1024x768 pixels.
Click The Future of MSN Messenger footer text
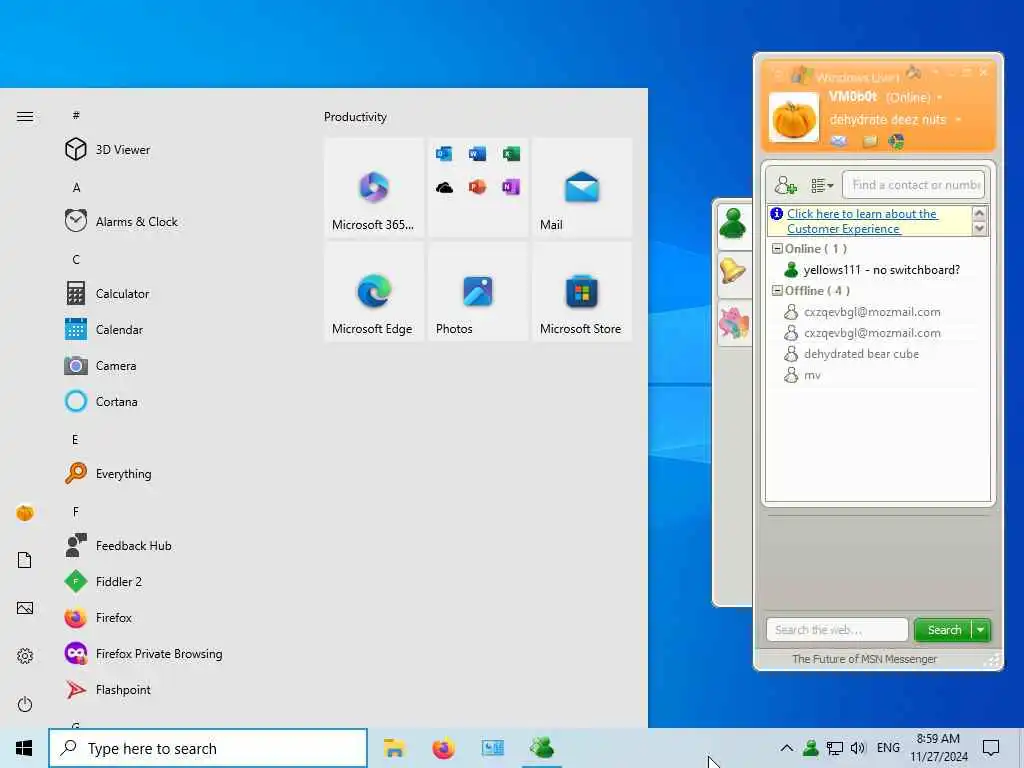tap(864, 659)
